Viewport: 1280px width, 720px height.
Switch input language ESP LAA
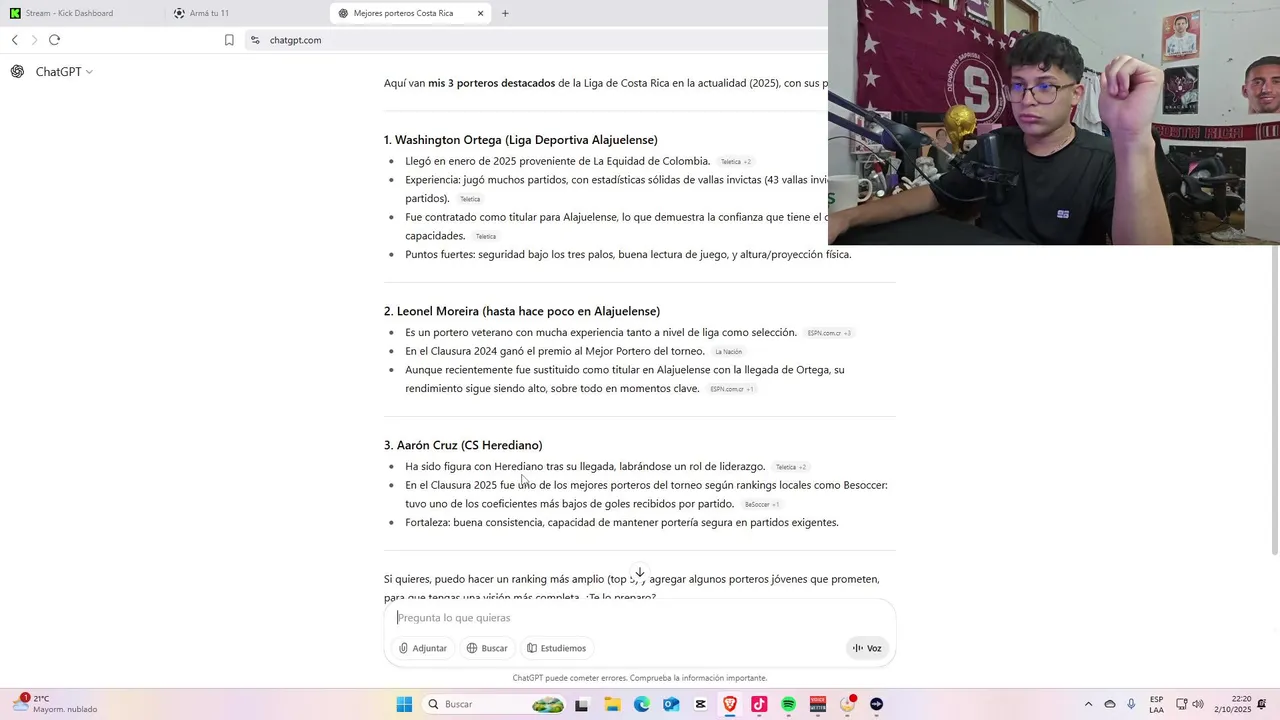(x=1156, y=704)
